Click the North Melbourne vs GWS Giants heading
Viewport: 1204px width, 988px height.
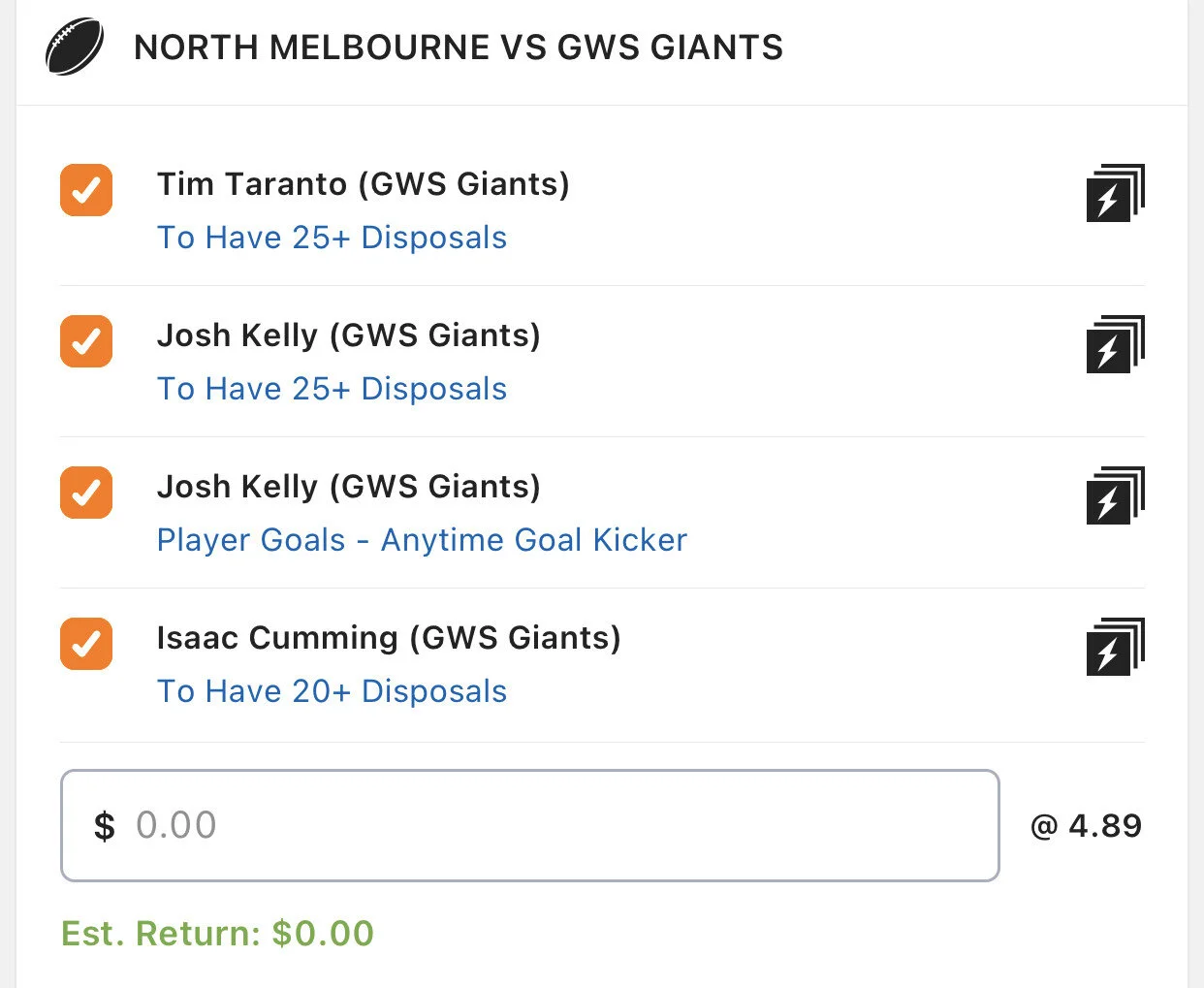458,48
